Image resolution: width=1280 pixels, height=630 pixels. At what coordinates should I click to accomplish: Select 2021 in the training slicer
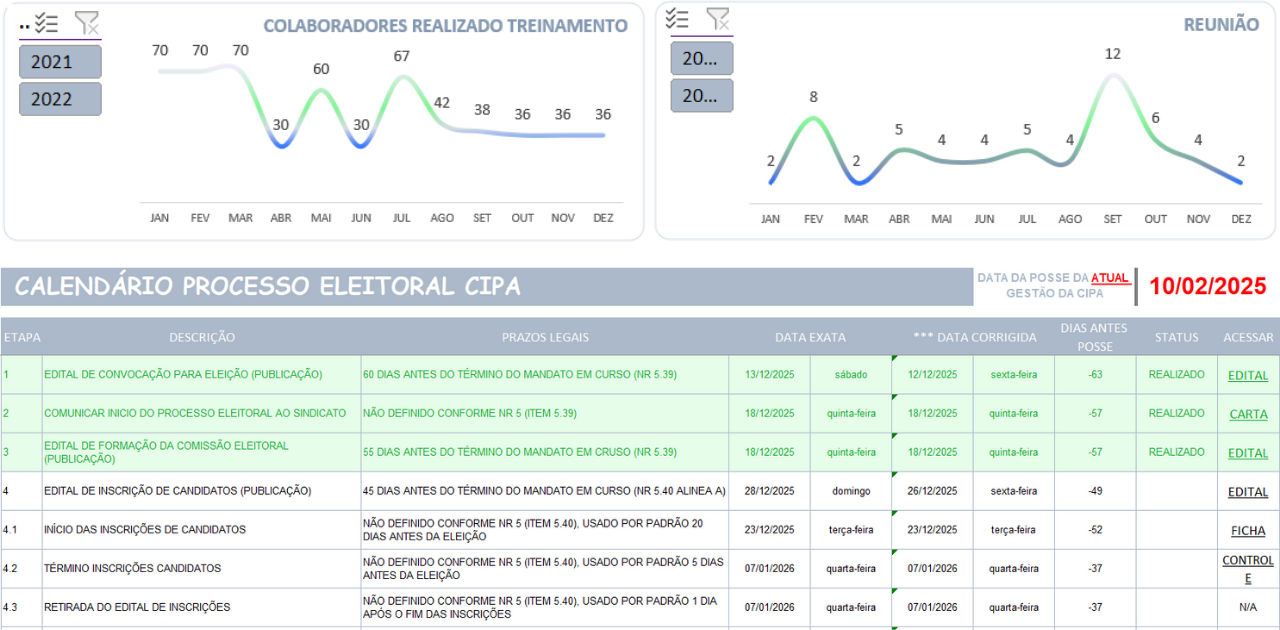[60, 62]
